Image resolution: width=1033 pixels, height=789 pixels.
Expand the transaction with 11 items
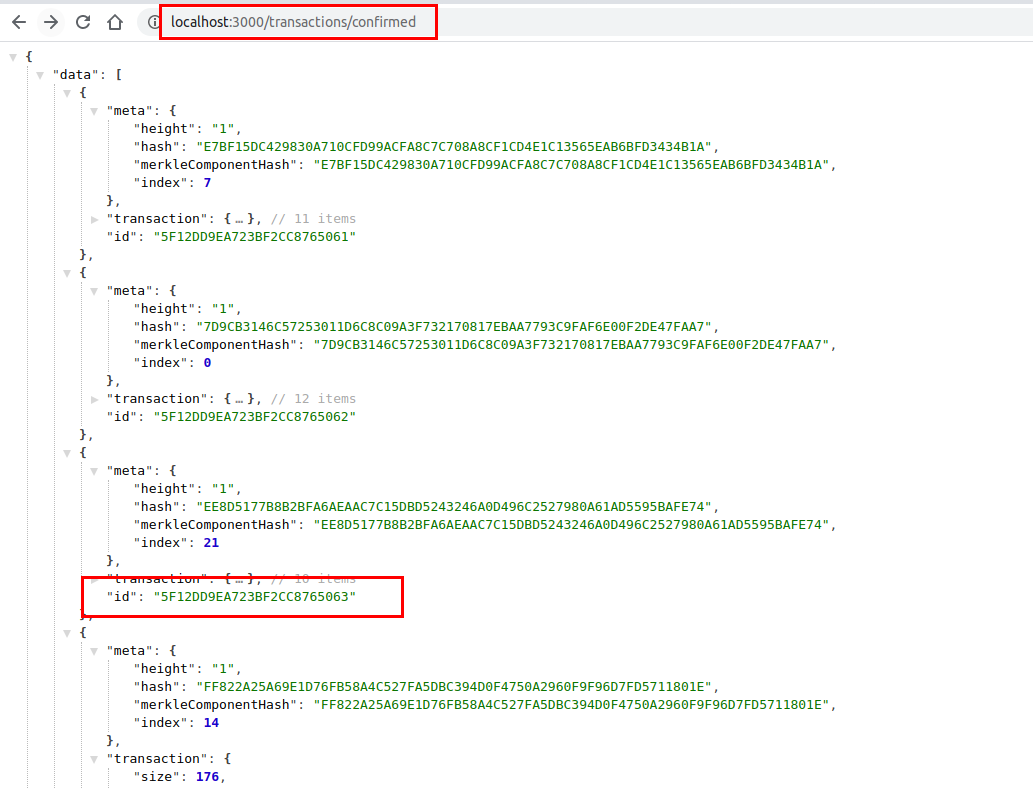pyautogui.click(x=94, y=219)
